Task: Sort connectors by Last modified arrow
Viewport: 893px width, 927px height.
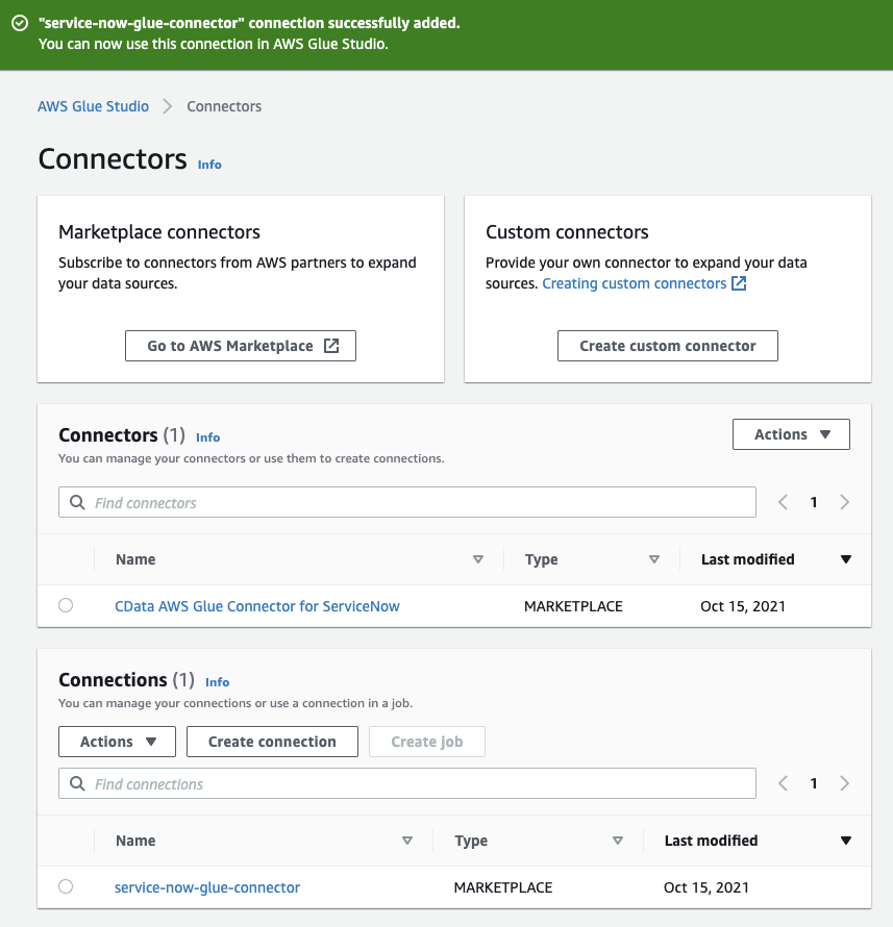Action: [846, 559]
